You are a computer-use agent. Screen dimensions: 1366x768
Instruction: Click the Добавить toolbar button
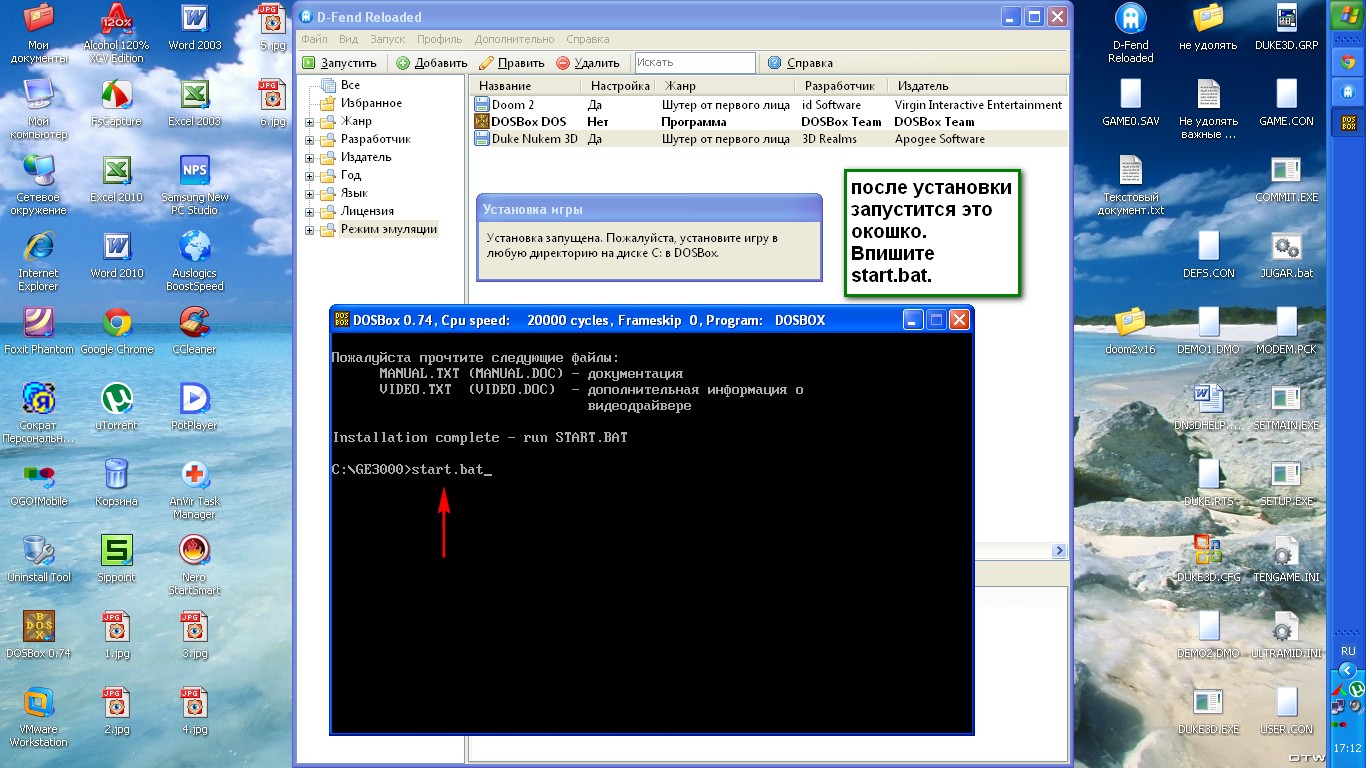coord(432,63)
